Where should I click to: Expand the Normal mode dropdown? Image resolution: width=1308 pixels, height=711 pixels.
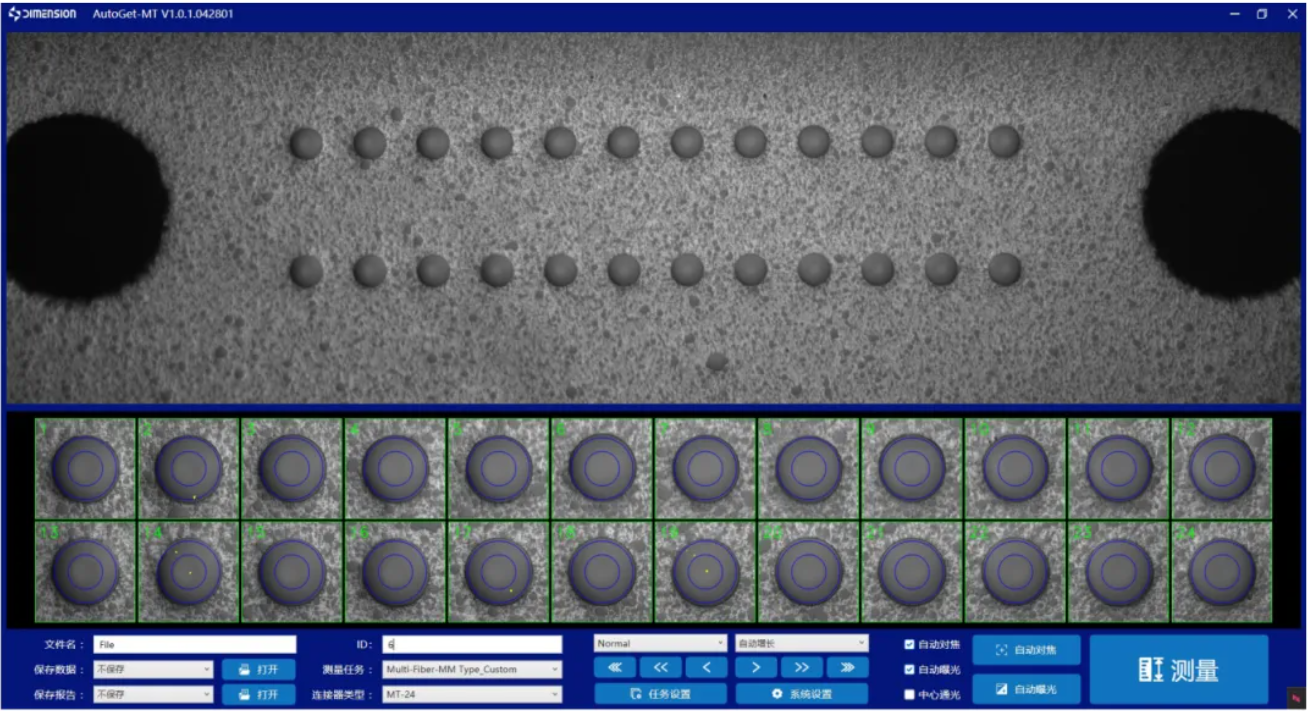click(660, 644)
